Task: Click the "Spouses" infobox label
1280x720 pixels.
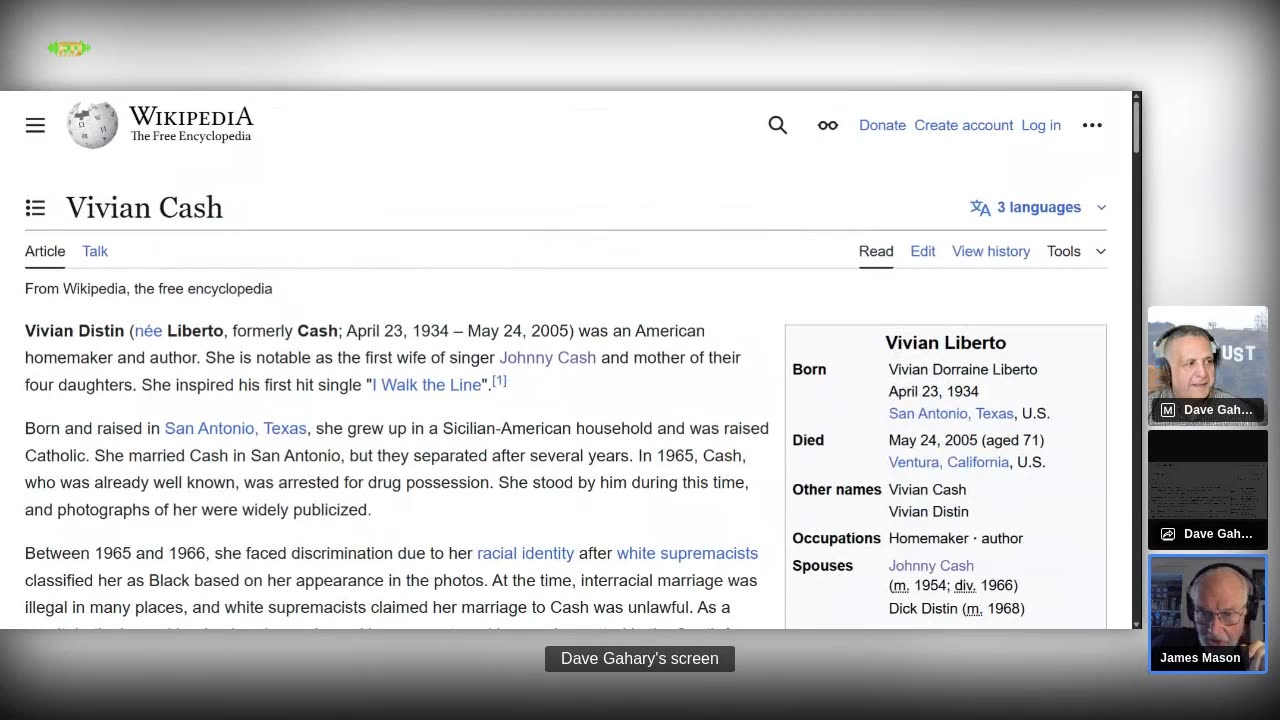Action: [823, 565]
